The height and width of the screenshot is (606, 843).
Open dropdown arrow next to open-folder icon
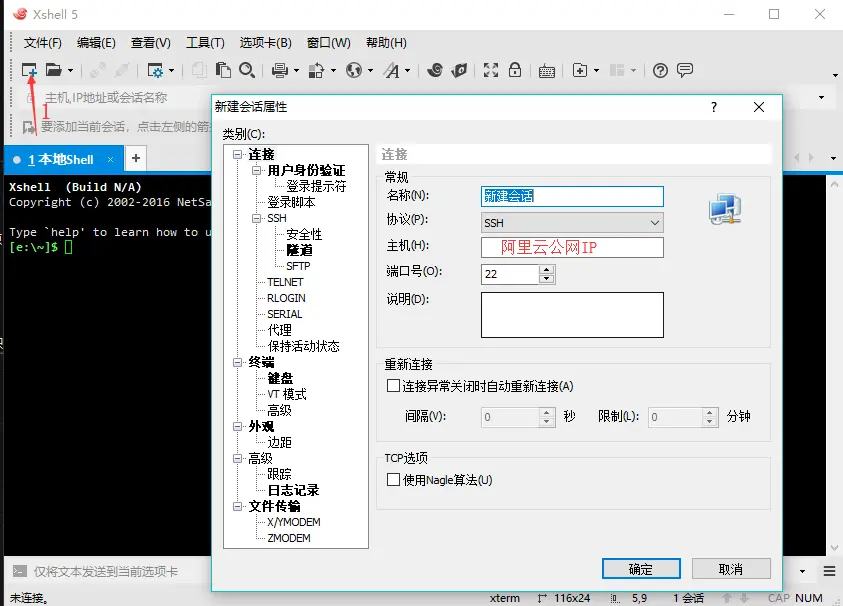click(x=70, y=70)
